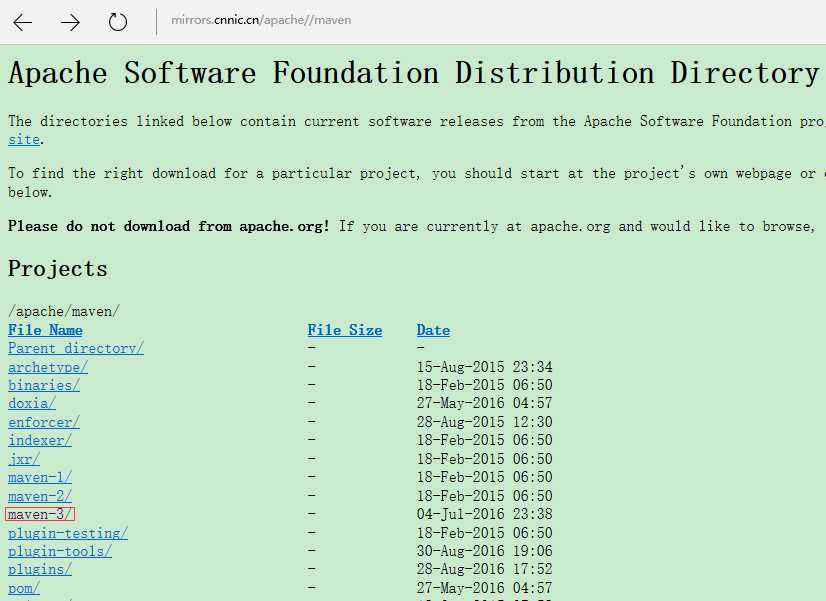Click the /apache/maven/ path text
This screenshot has height=601, width=826.
click(64, 311)
